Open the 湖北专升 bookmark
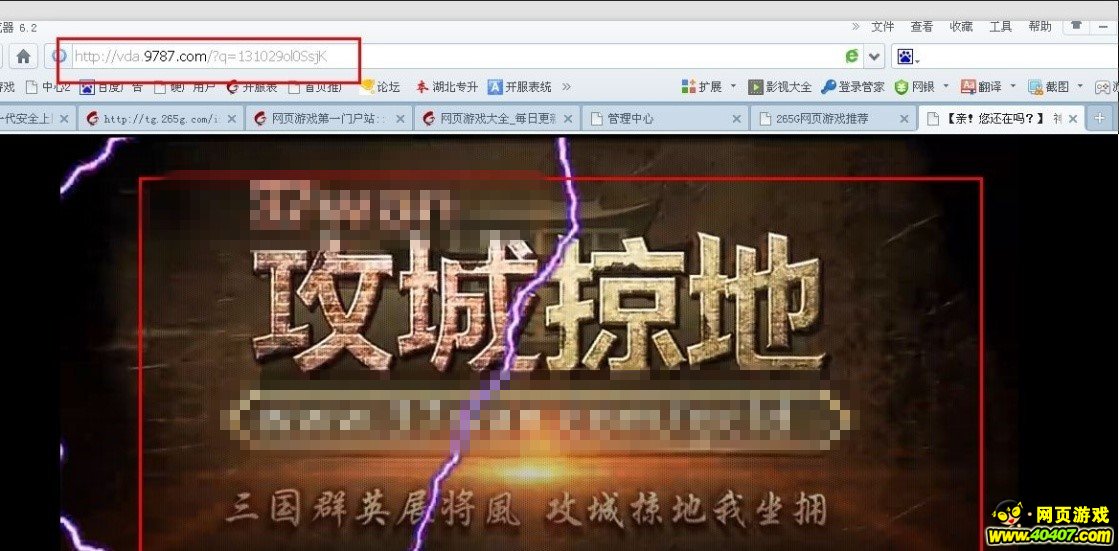 click(447, 87)
